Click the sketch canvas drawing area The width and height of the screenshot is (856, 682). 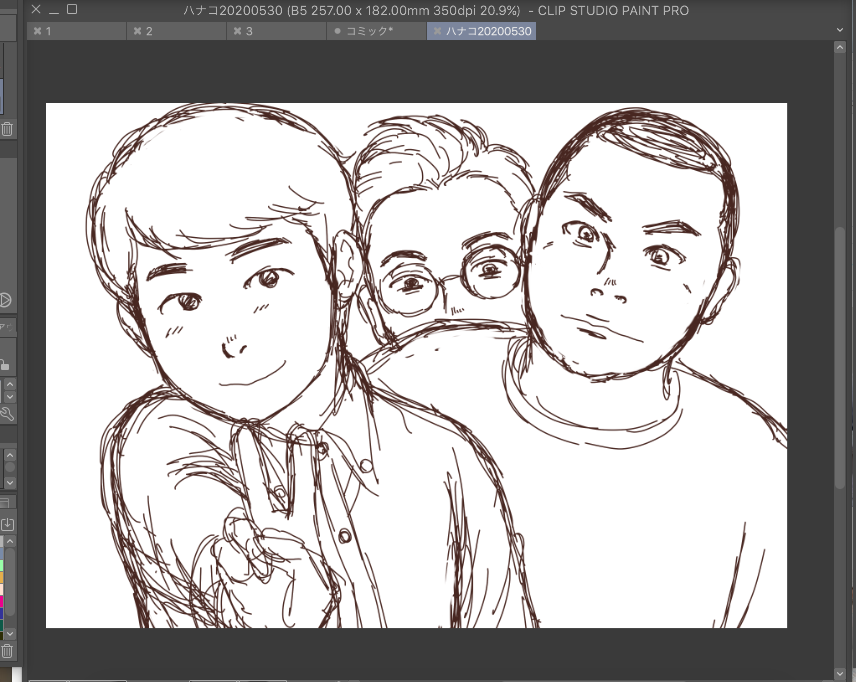pos(416,365)
